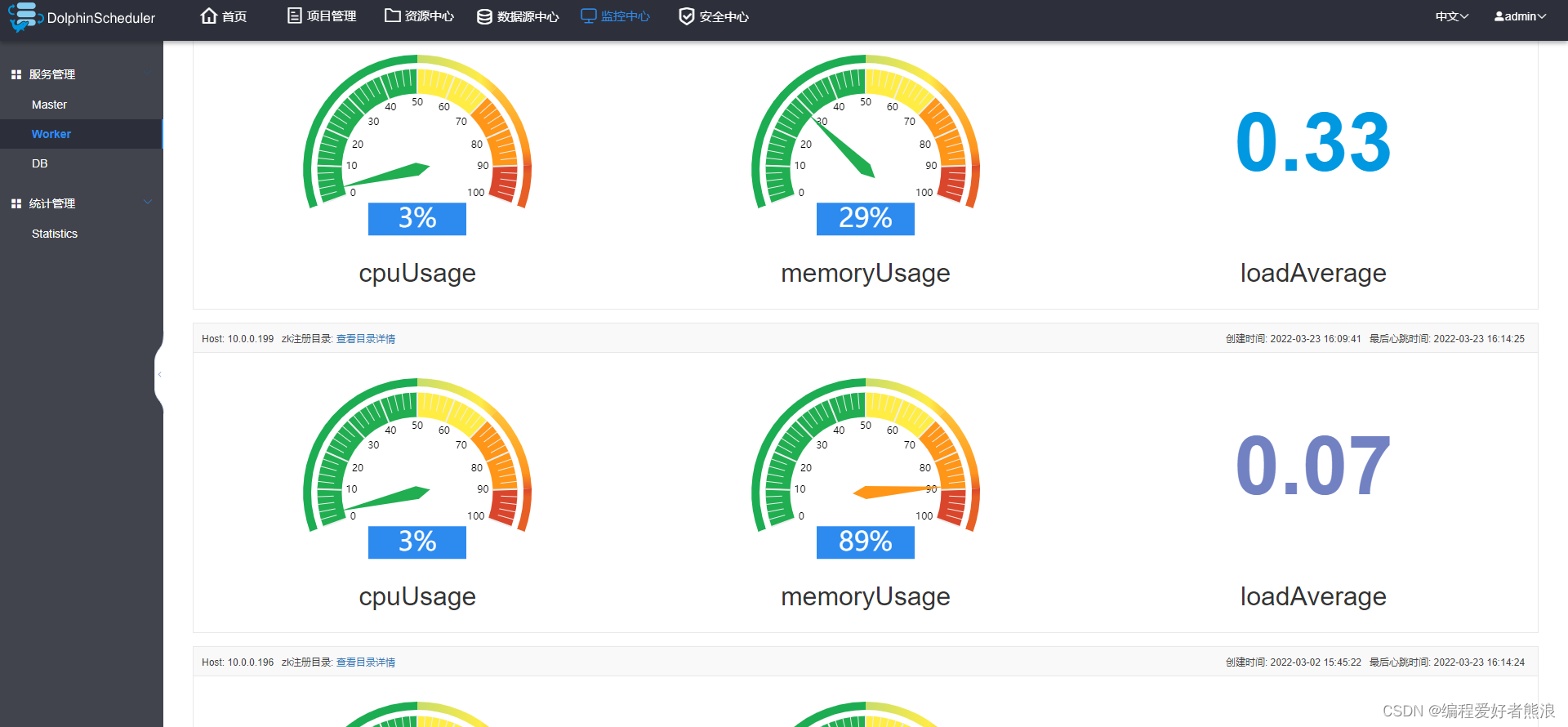Click the loadAverage label under 0.07

click(x=1313, y=596)
